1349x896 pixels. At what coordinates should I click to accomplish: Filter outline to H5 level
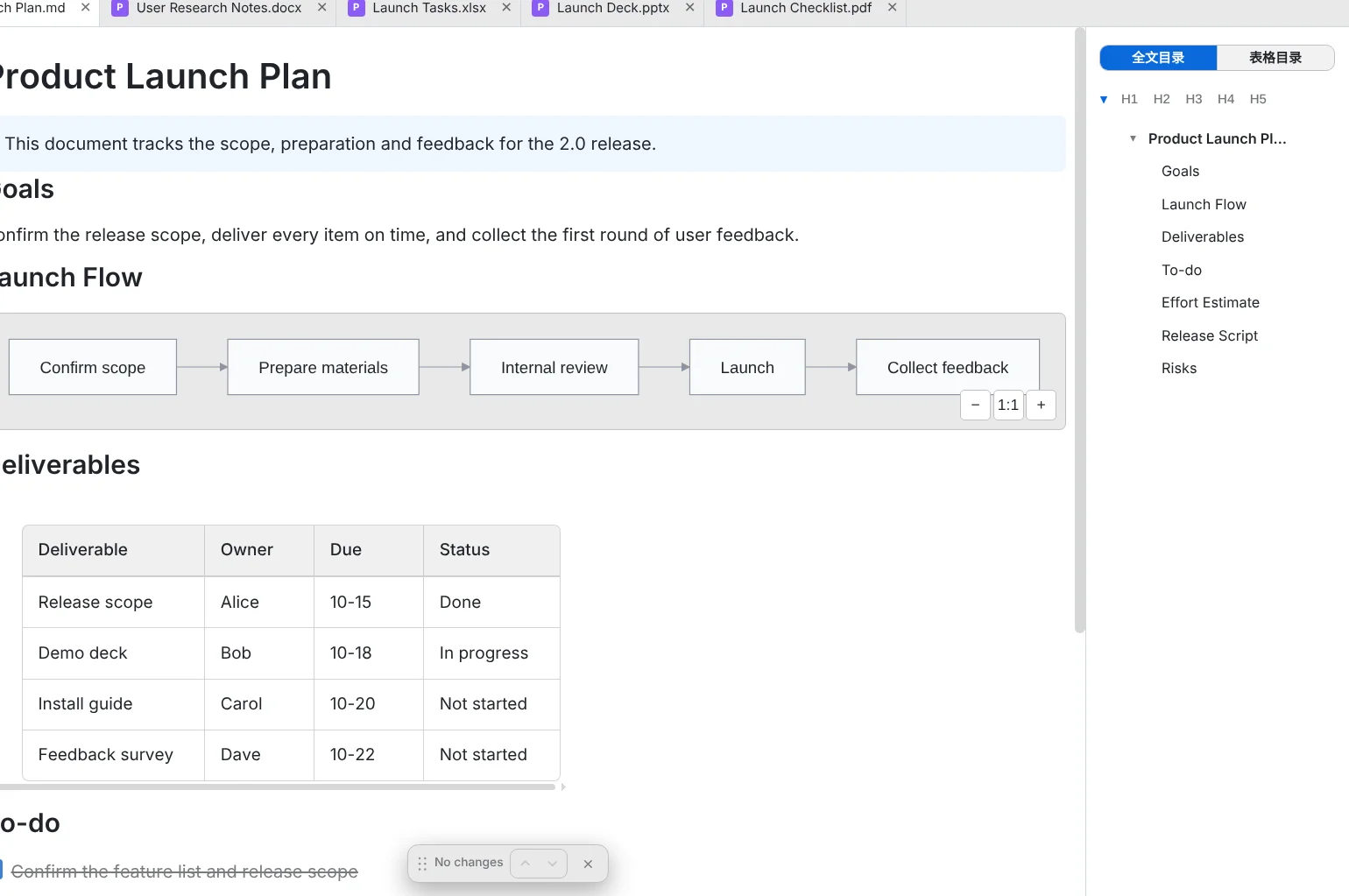pos(1258,99)
